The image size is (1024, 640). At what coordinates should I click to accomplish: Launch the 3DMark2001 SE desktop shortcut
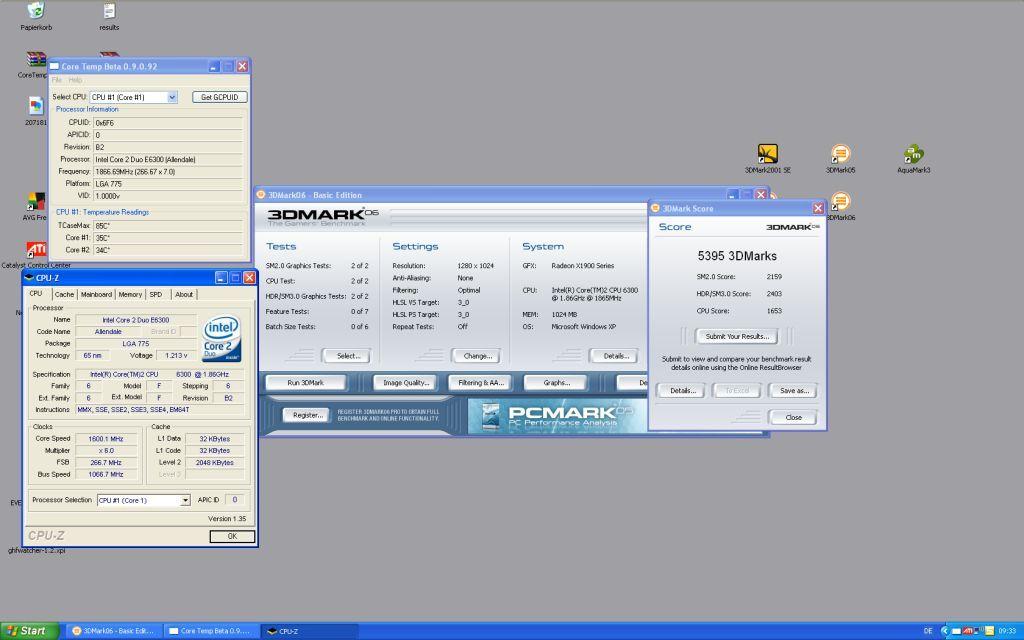pos(767,153)
